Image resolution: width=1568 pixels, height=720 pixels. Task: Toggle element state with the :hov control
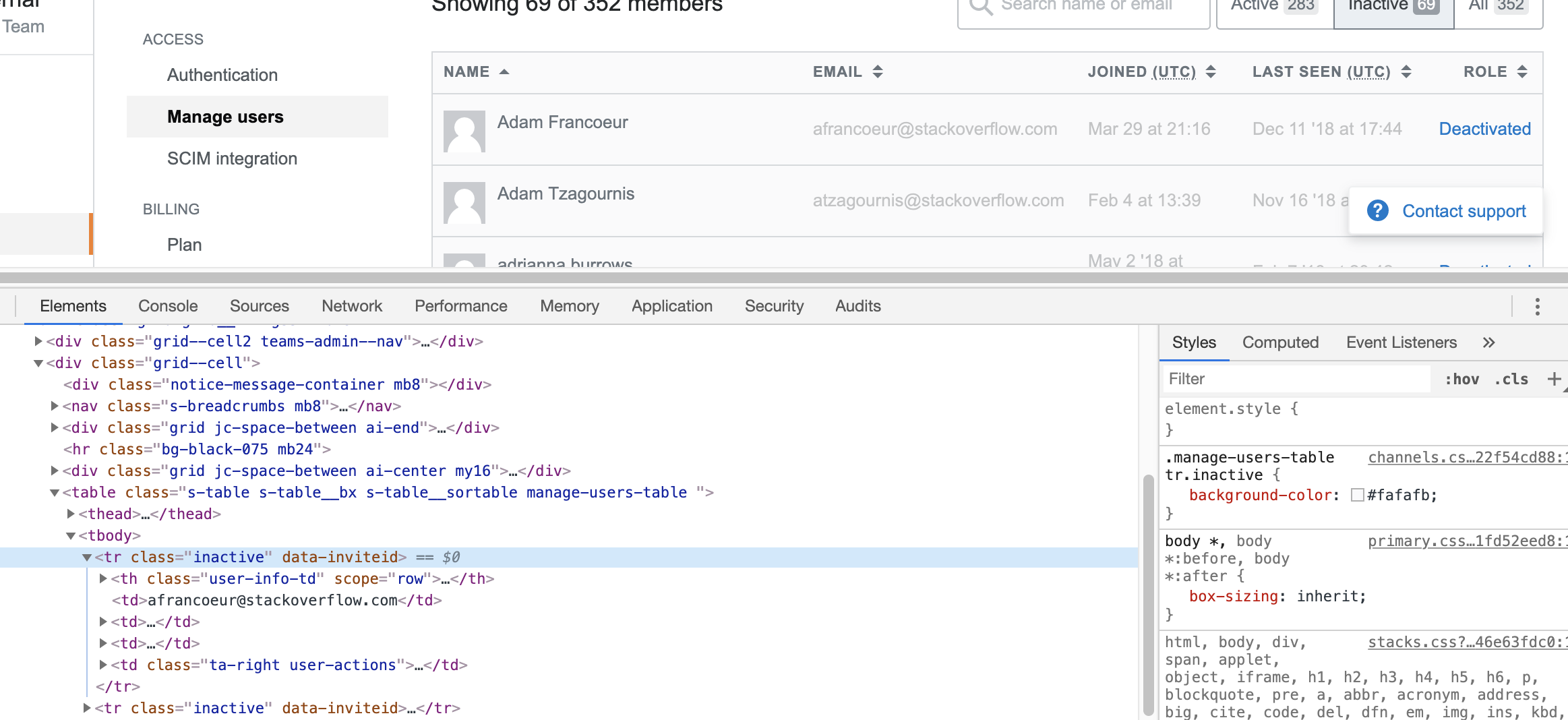click(1461, 379)
